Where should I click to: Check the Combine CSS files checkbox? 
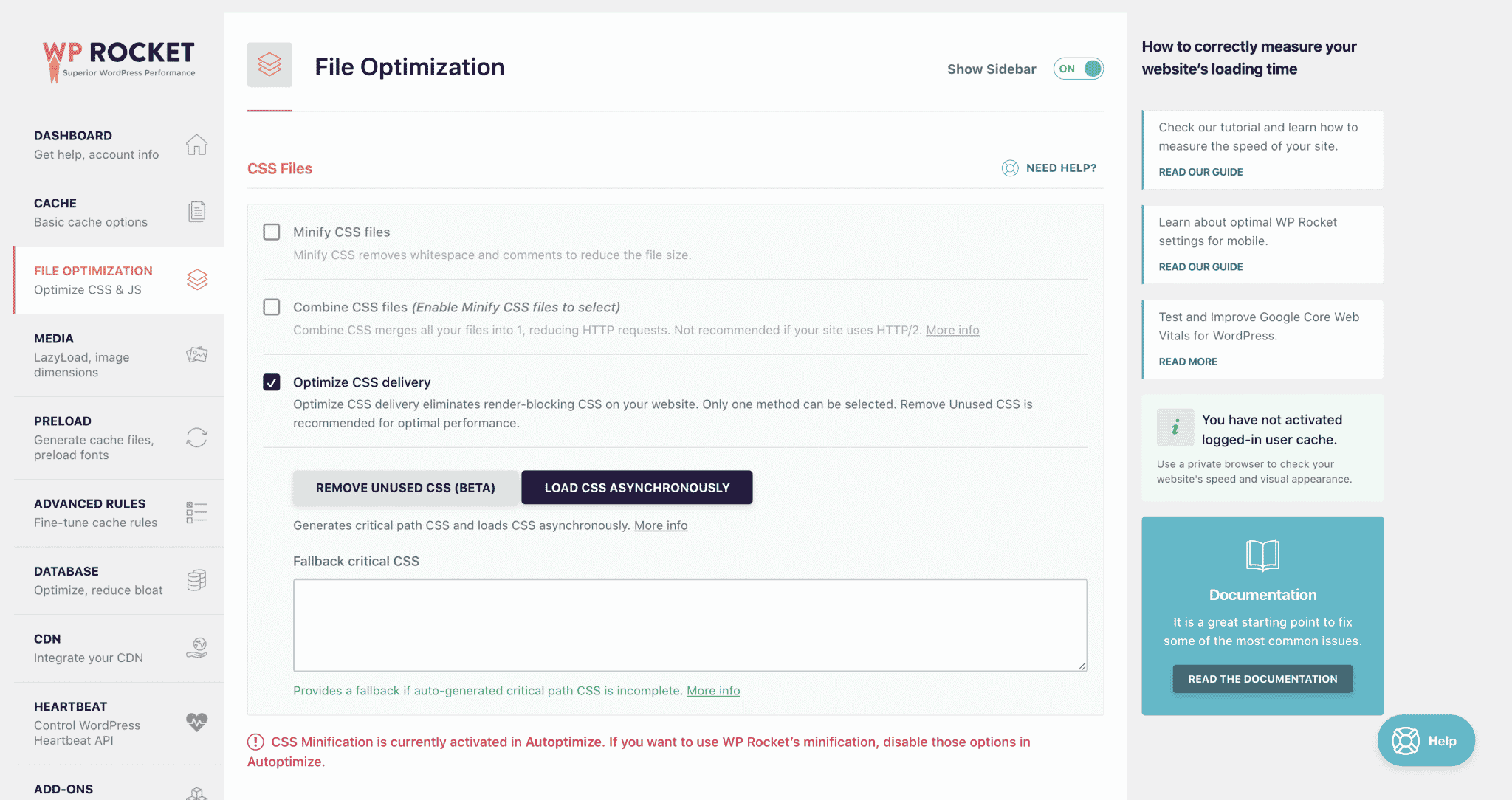(271, 306)
